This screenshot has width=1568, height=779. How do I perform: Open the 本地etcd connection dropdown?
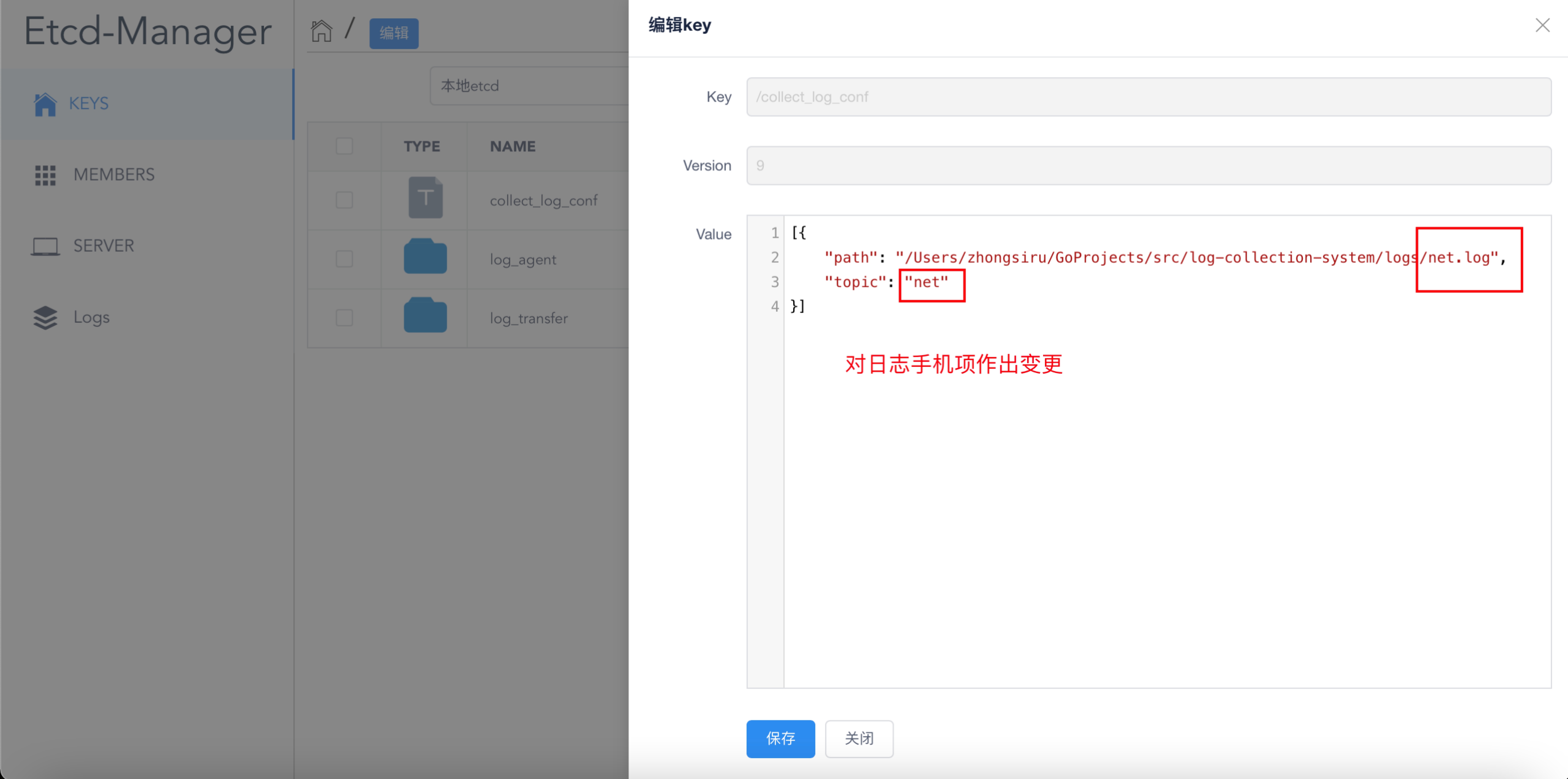pyautogui.click(x=529, y=86)
